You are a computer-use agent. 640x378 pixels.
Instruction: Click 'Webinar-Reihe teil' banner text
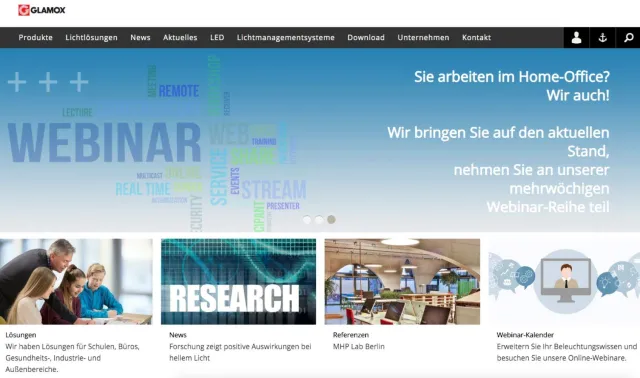pos(548,207)
